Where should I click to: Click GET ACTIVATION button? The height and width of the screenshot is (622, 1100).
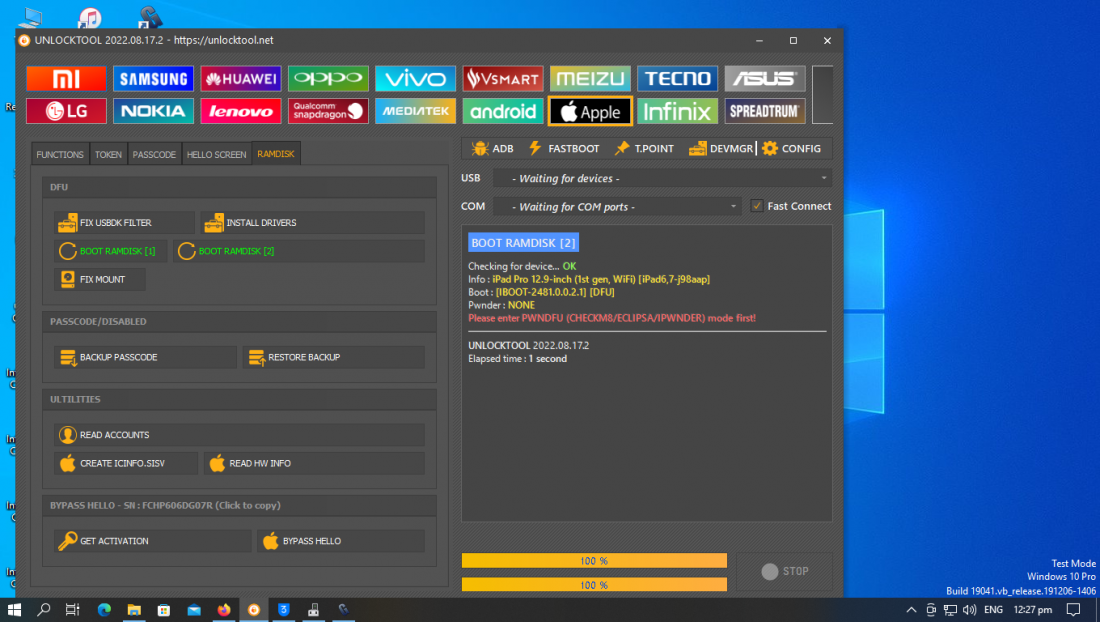click(152, 541)
